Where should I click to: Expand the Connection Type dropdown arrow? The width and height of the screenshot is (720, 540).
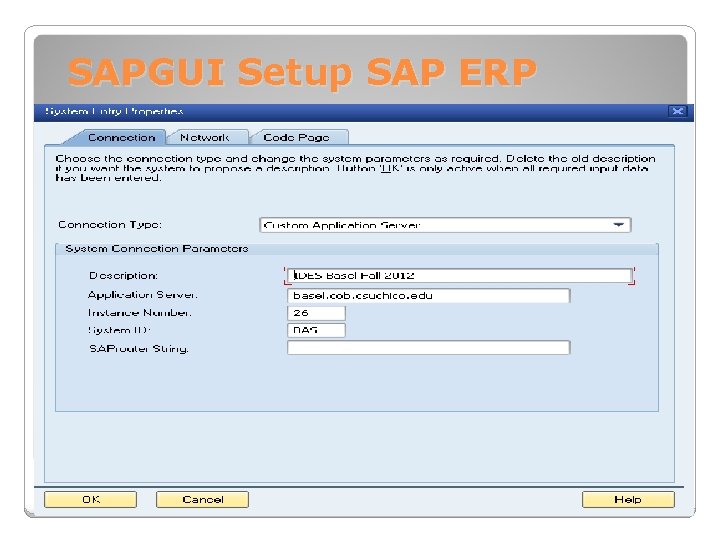coord(619,225)
